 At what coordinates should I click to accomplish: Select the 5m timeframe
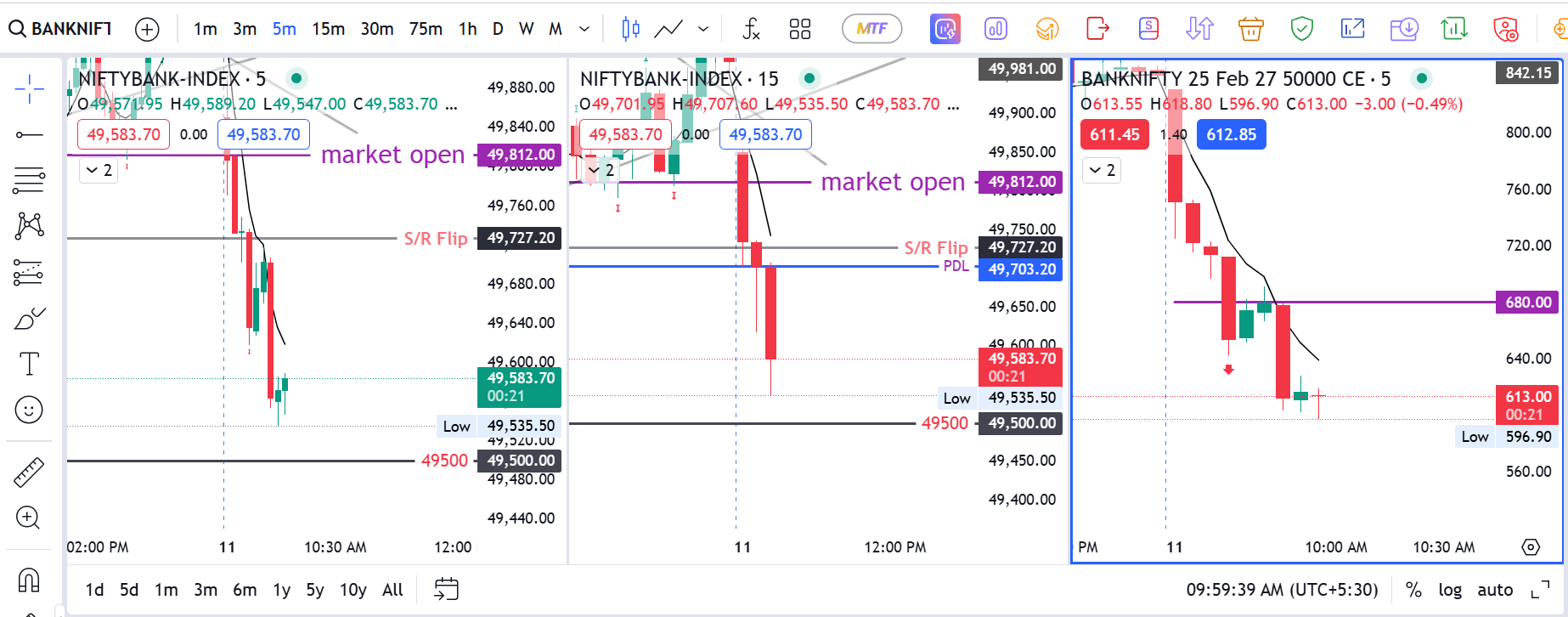285,29
